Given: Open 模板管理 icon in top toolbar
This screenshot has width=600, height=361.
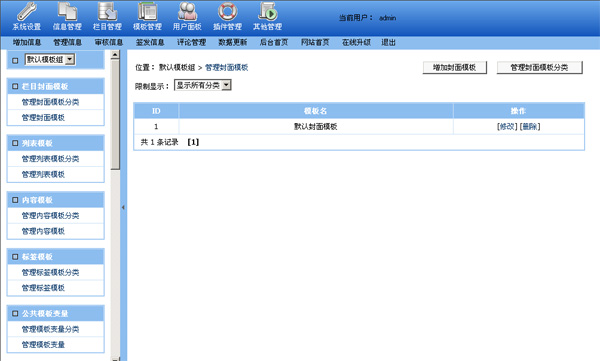Looking at the screenshot, I should [147, 11].
